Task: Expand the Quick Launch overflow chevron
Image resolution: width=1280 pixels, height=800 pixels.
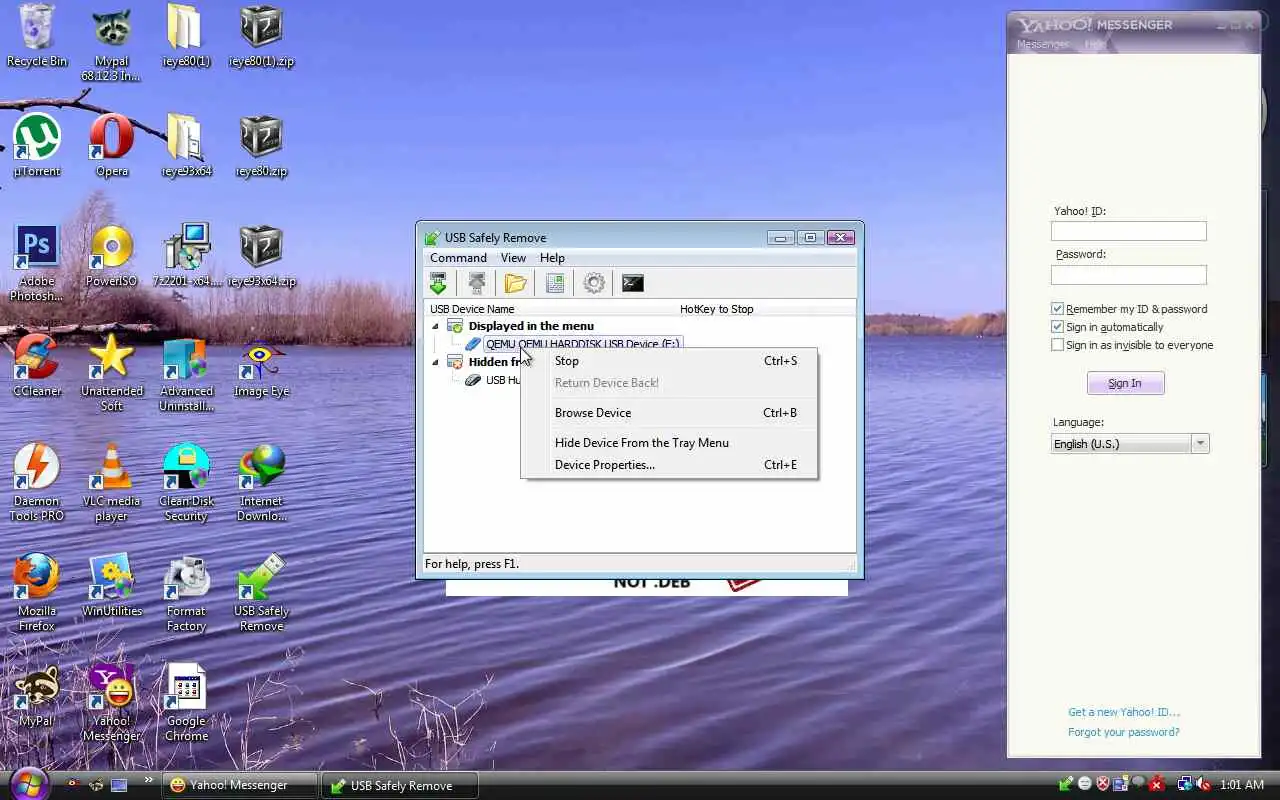Action: coord(149,781)
